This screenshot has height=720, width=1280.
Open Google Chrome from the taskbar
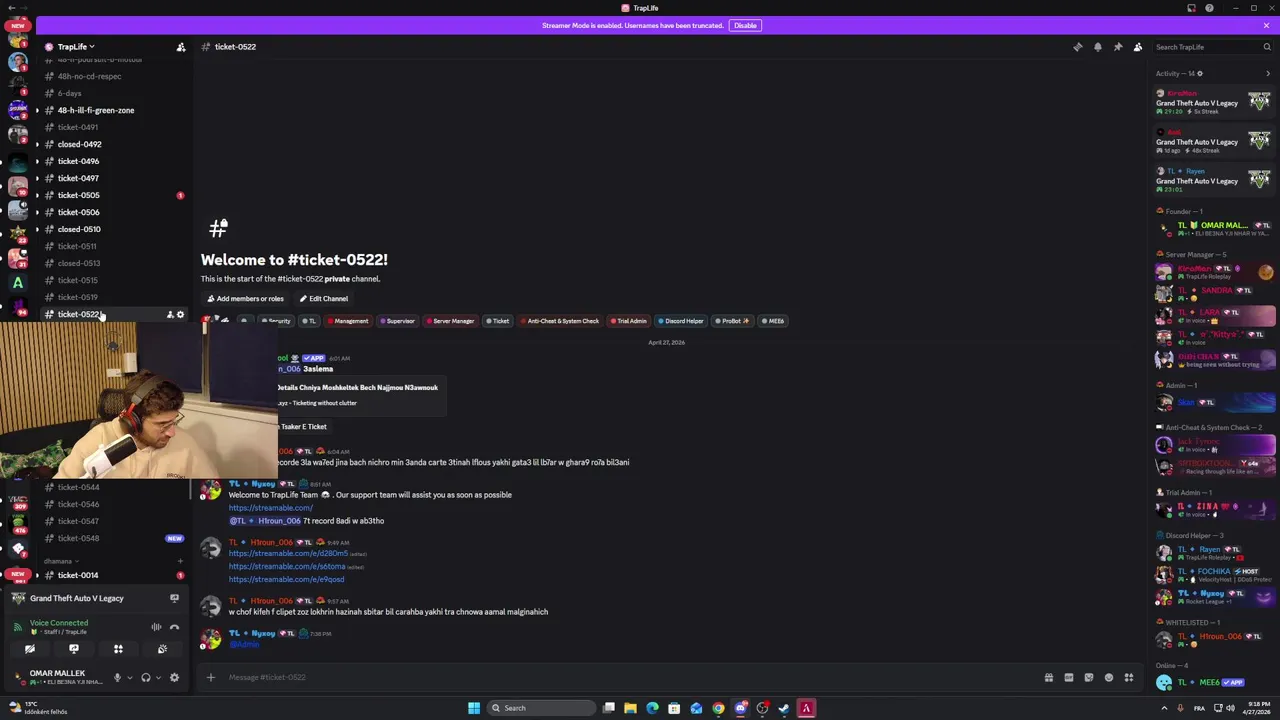(x=718, y=708)
